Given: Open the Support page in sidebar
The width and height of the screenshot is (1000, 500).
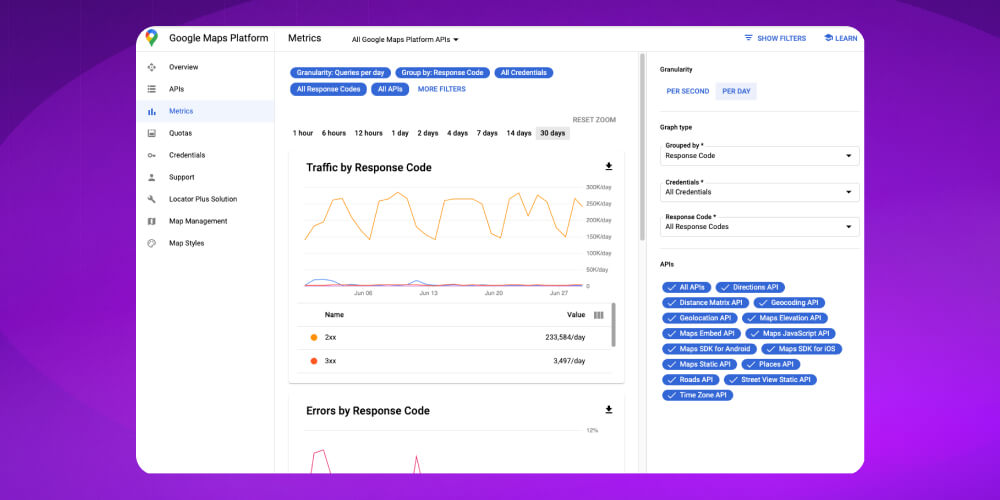Looking at the screenshot, I should pyautogui.click(x=205, y=177).
